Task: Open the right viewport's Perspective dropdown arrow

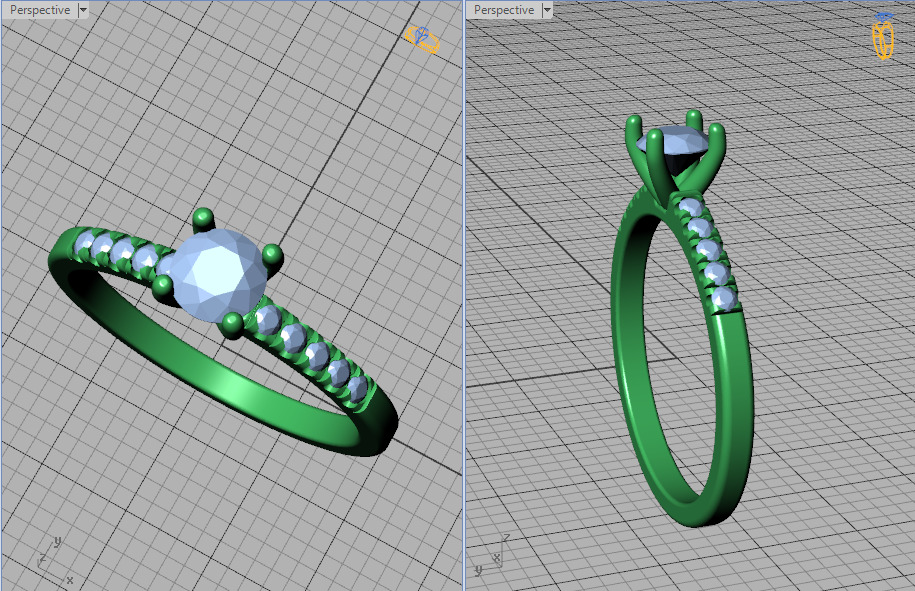Action: [547, 10]
